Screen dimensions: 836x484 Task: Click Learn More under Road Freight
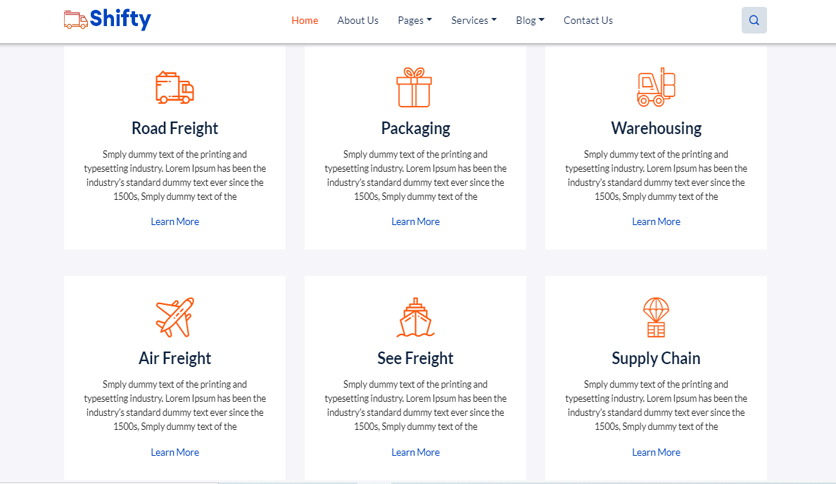(175, 222)
